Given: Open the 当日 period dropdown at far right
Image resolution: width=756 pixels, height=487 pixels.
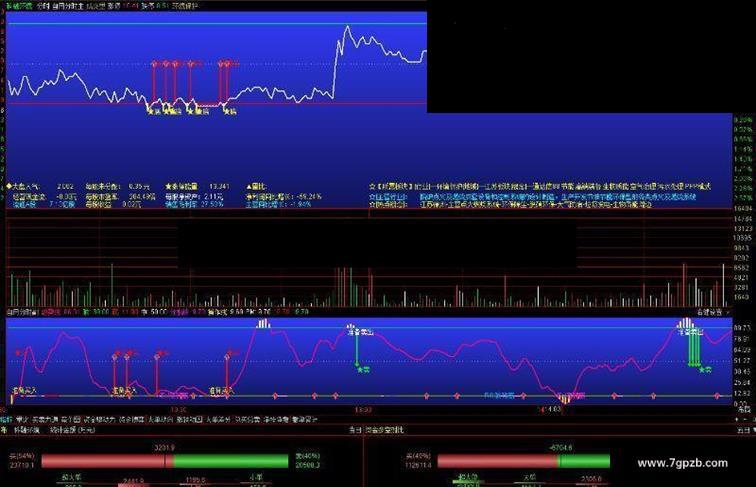Looking at the screenshot, I should point(746,430).
